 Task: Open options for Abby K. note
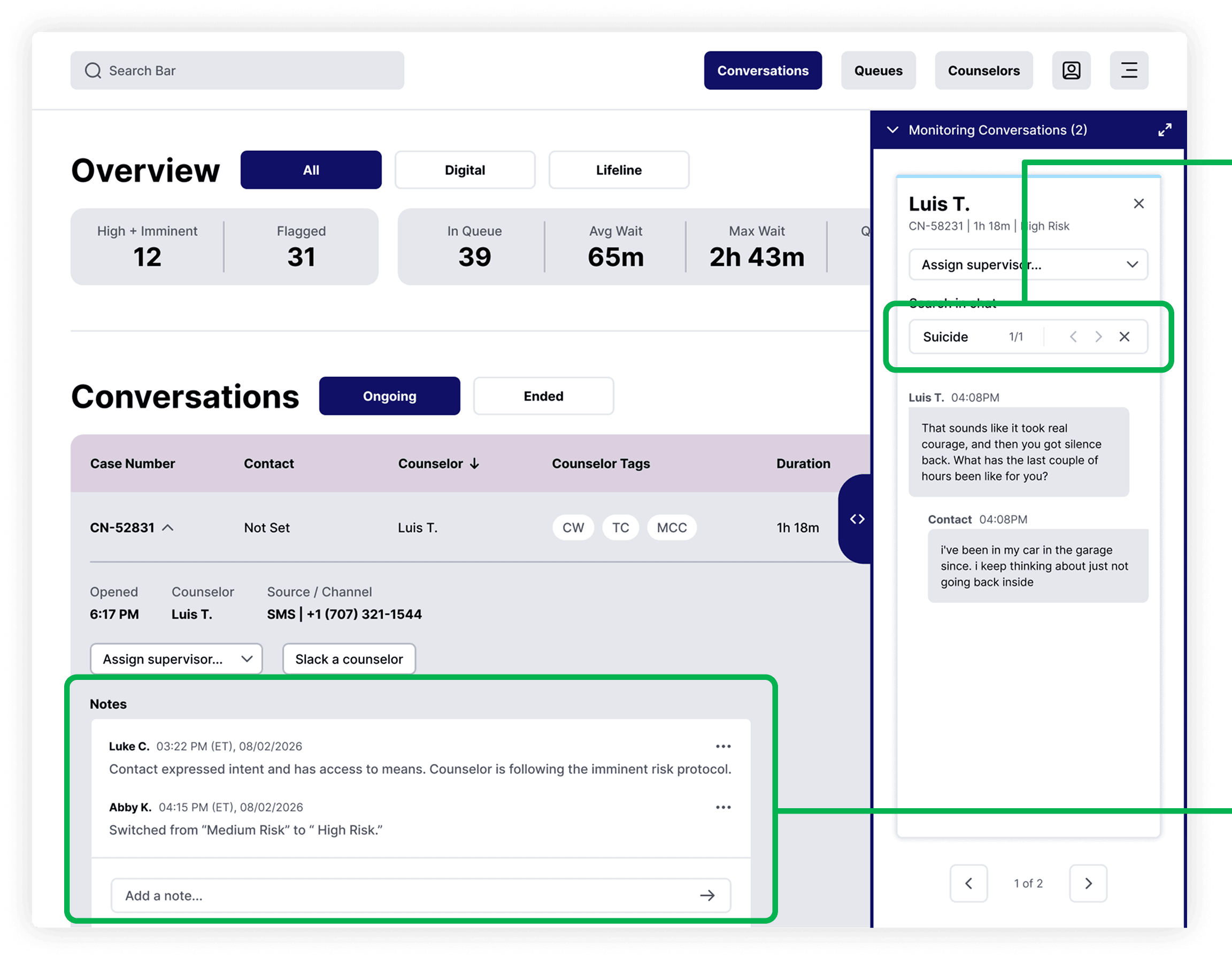click(x=723, y=807)
